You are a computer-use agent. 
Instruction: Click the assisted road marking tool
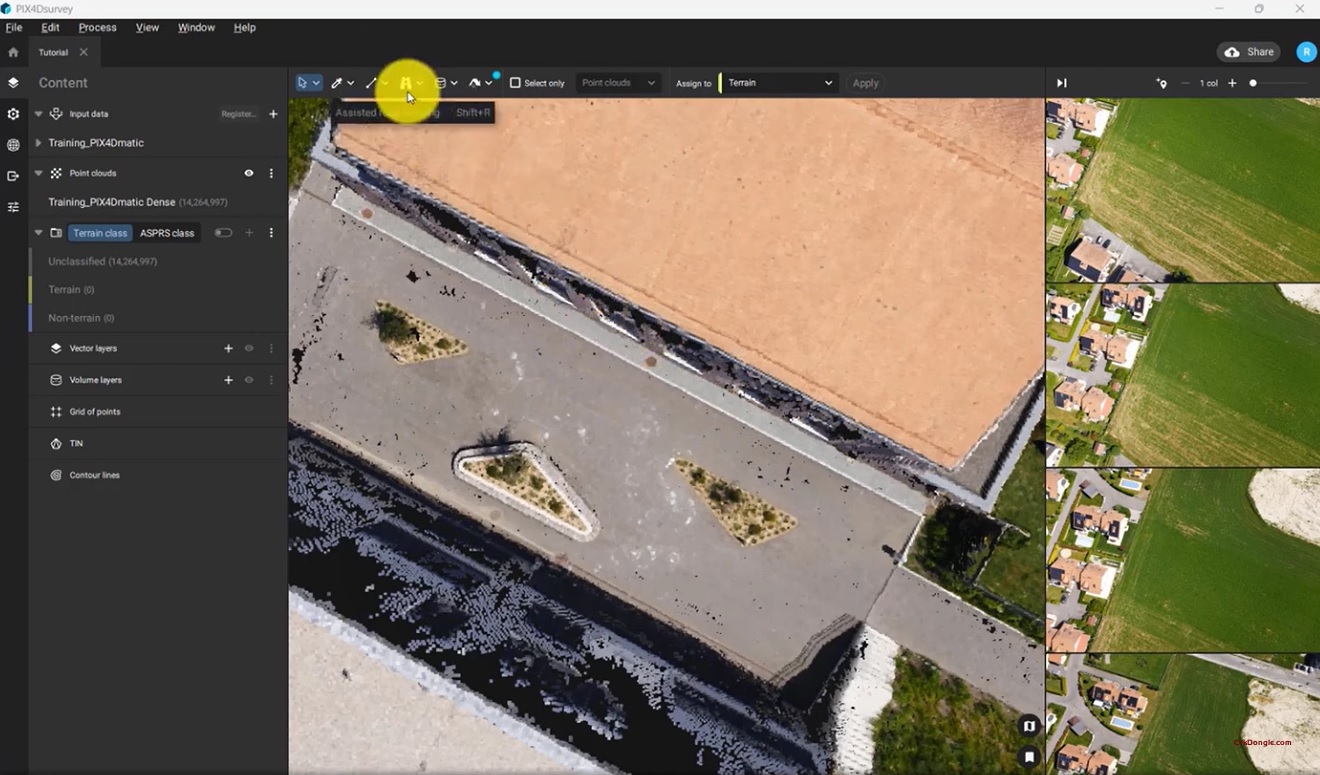(x=405, y=83)
